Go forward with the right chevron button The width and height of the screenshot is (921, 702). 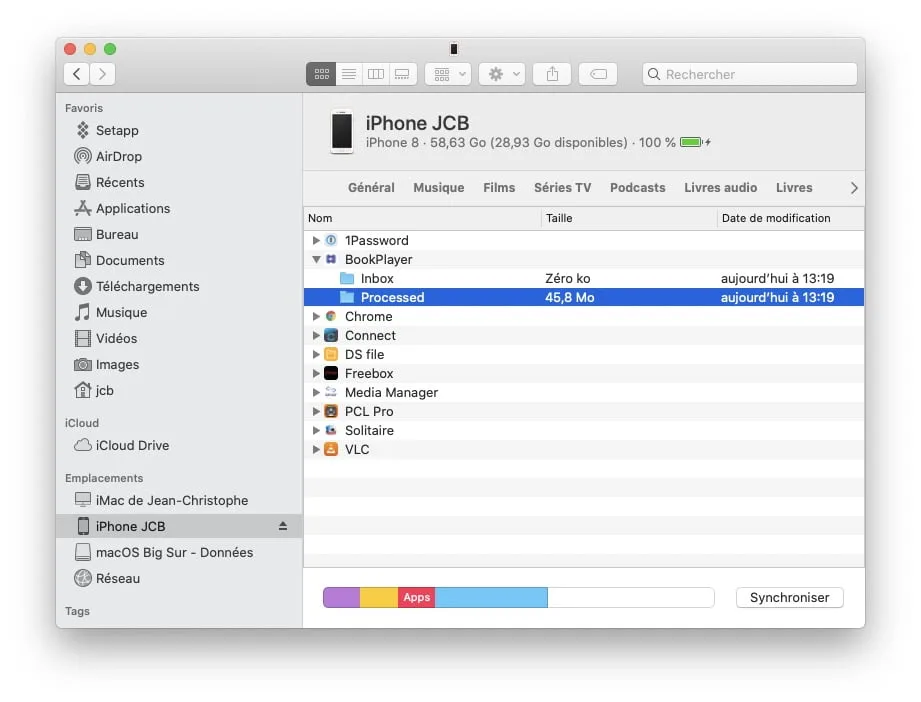point(102,74)
